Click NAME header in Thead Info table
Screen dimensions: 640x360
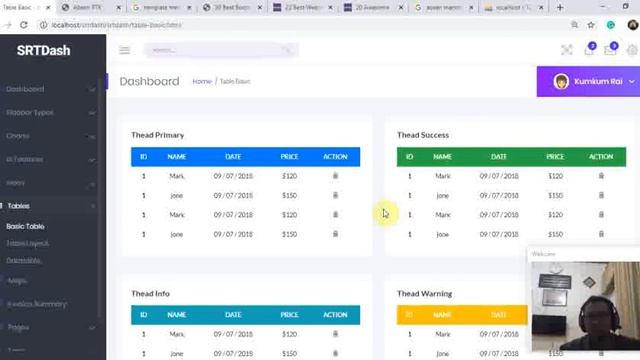click(176, 315)
